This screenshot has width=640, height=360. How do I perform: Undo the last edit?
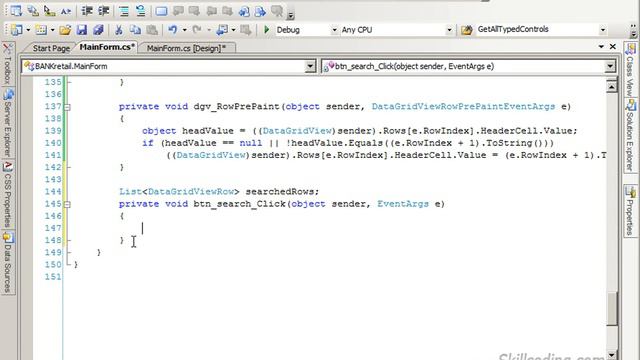click(x=173, y=30)
